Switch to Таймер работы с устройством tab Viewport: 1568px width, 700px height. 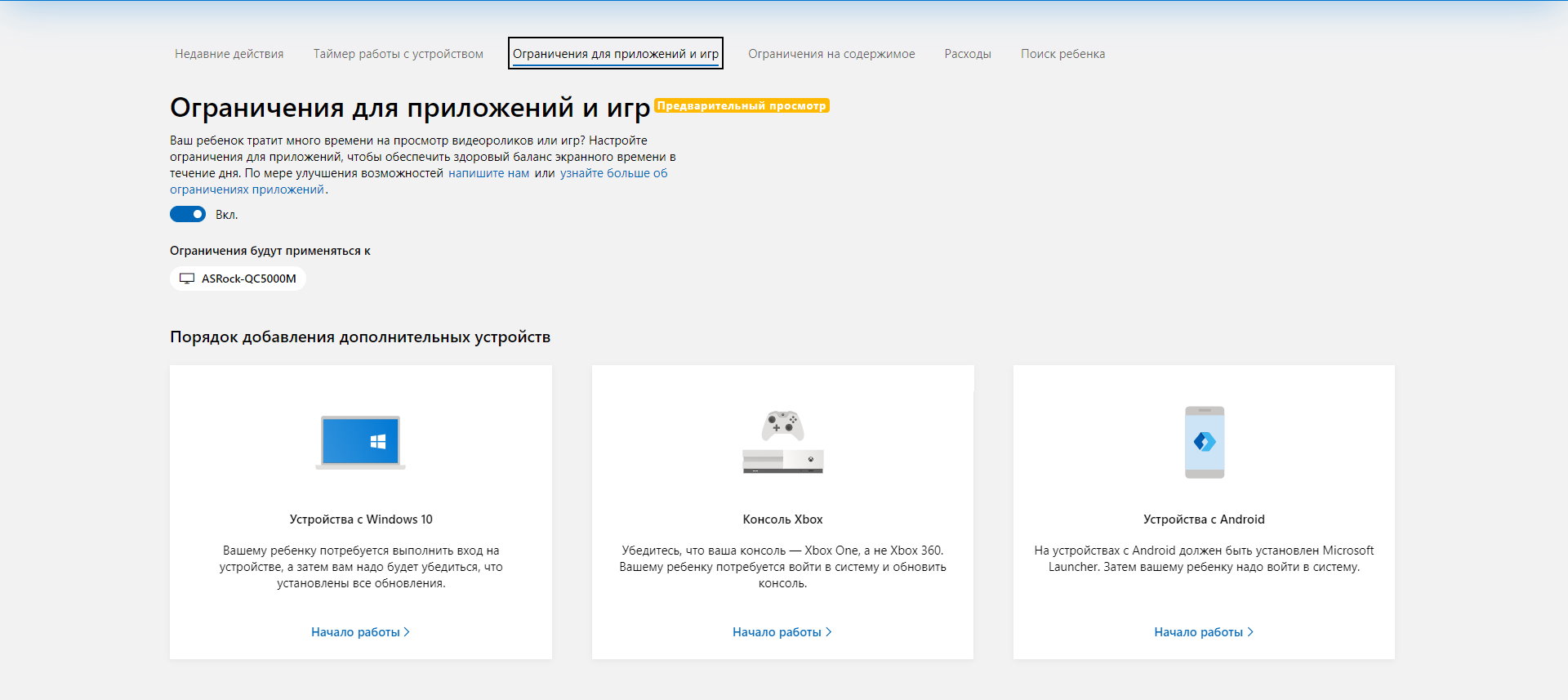click(x=398, y=54)
